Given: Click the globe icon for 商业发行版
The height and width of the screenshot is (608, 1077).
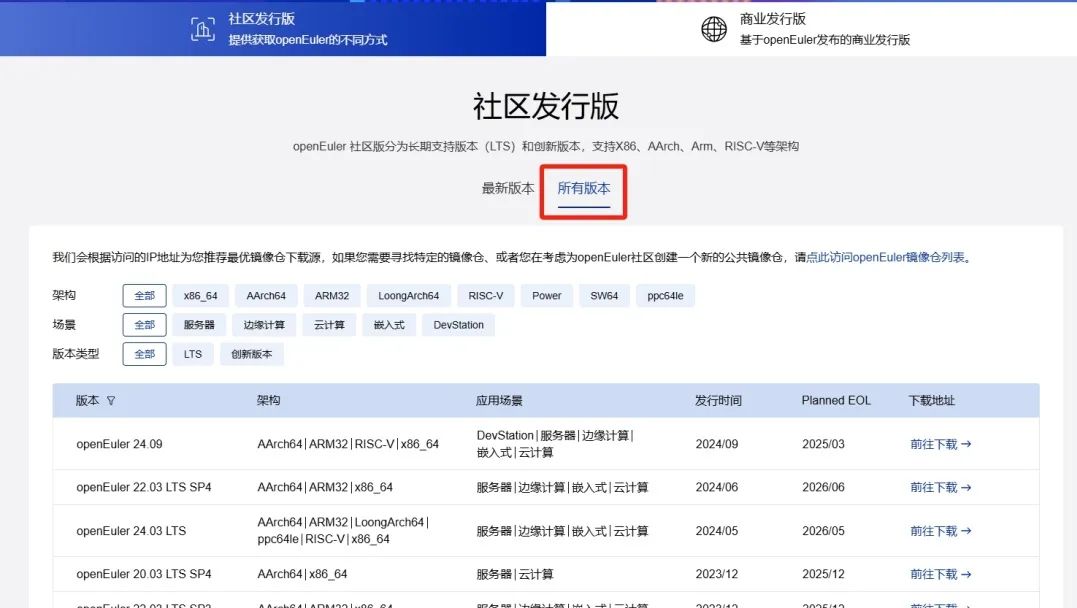Looking at the screenshot, I should [x=714, y=29].
